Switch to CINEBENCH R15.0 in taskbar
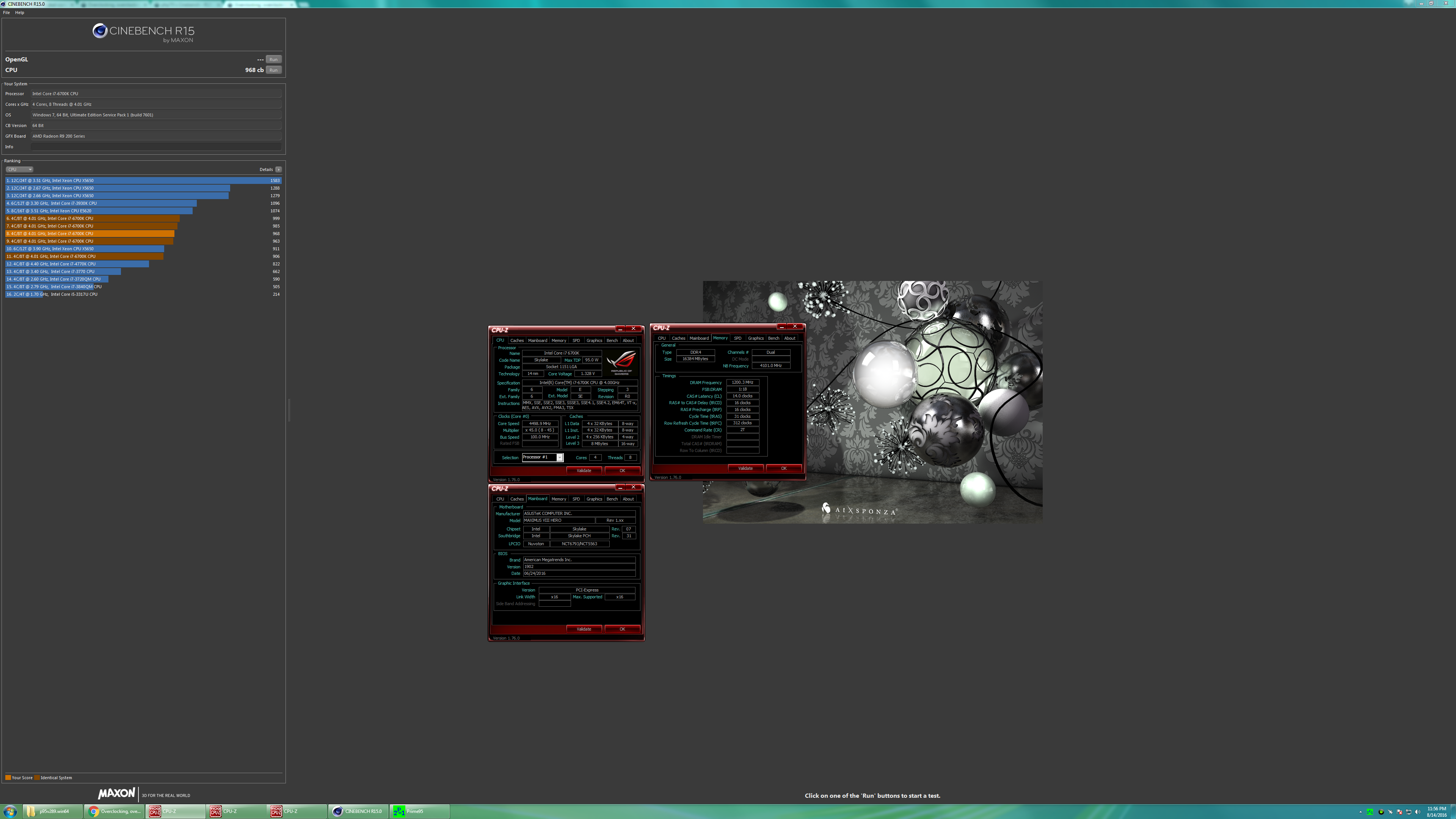The image size is (1456, 819). [359, 811]
